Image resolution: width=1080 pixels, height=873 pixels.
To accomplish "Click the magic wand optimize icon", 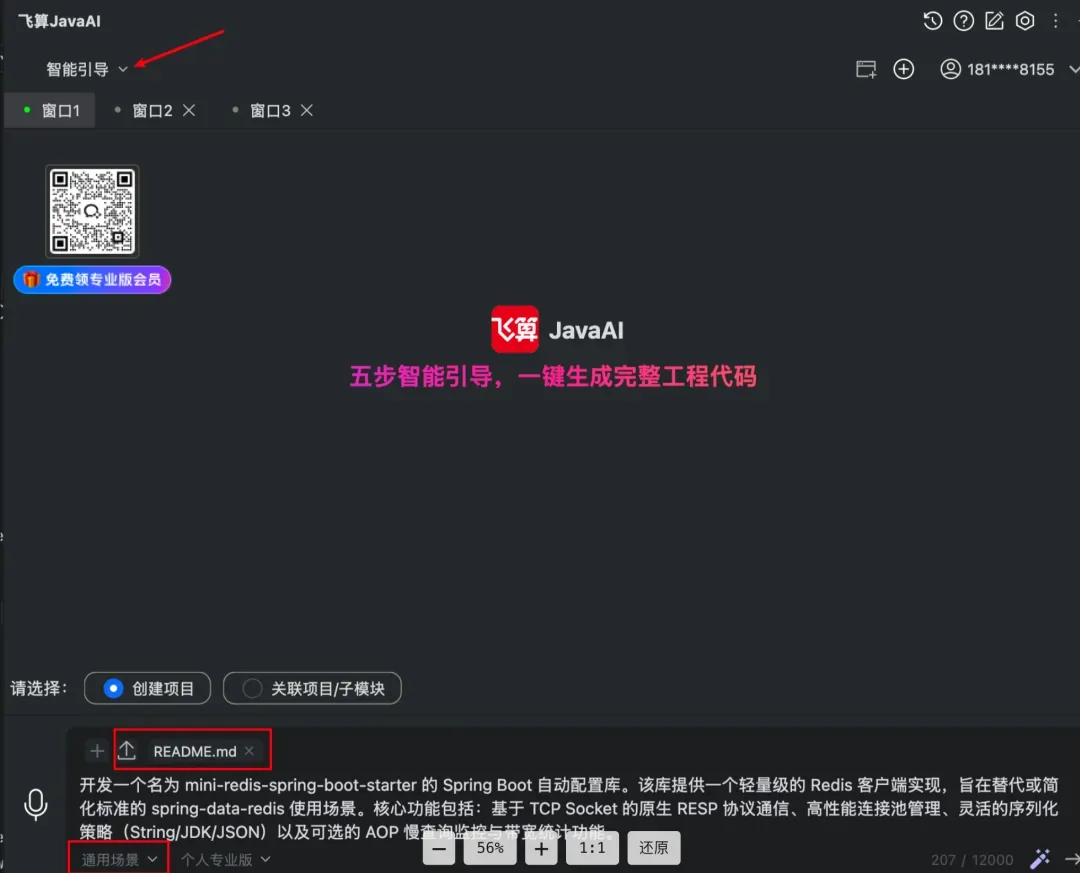I will pyautogui.click(x=1040, y=859).
